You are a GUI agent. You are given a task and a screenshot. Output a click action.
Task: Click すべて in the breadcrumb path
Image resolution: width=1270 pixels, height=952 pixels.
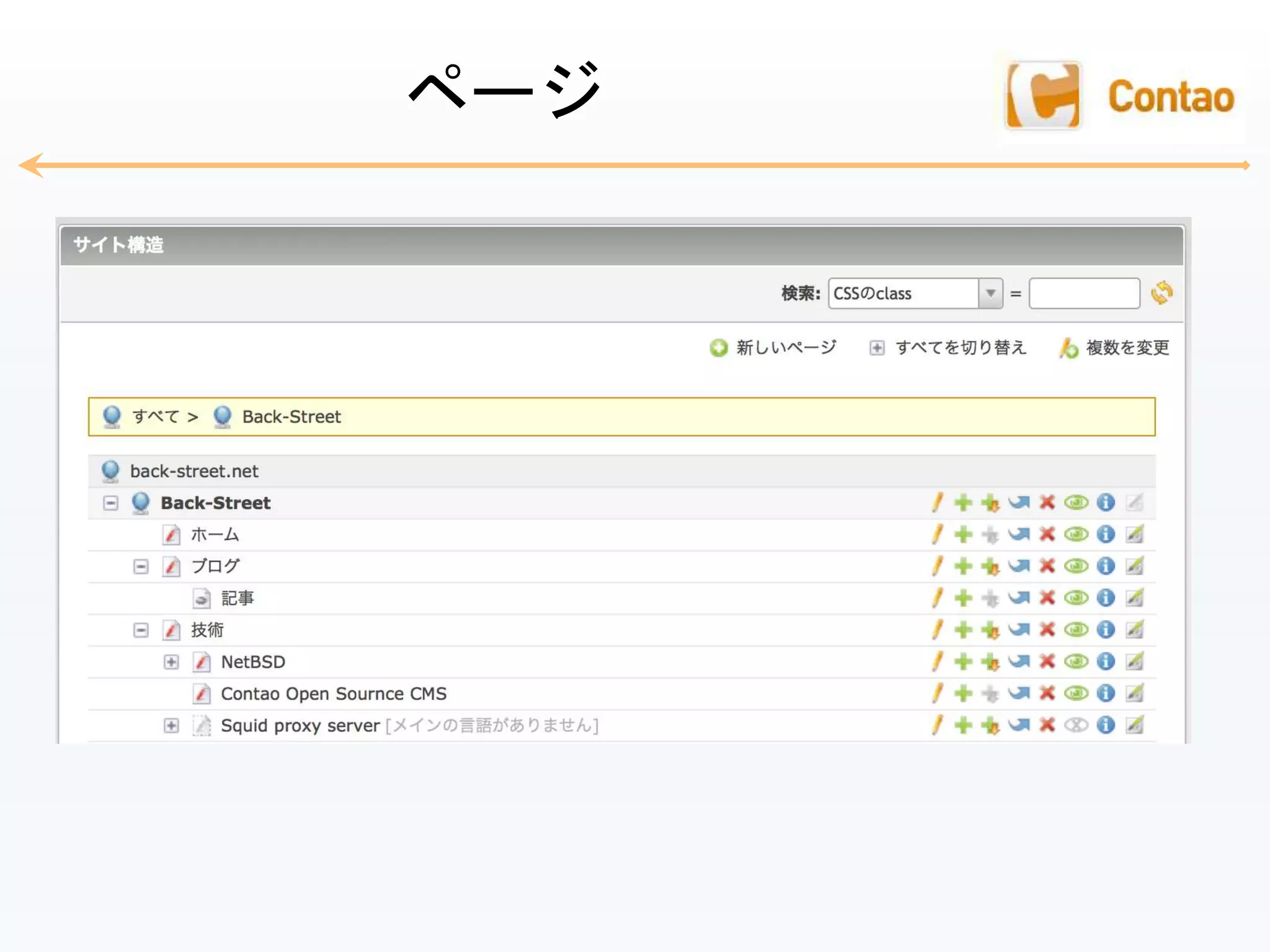pyautogui.click(x=155, y=416)
